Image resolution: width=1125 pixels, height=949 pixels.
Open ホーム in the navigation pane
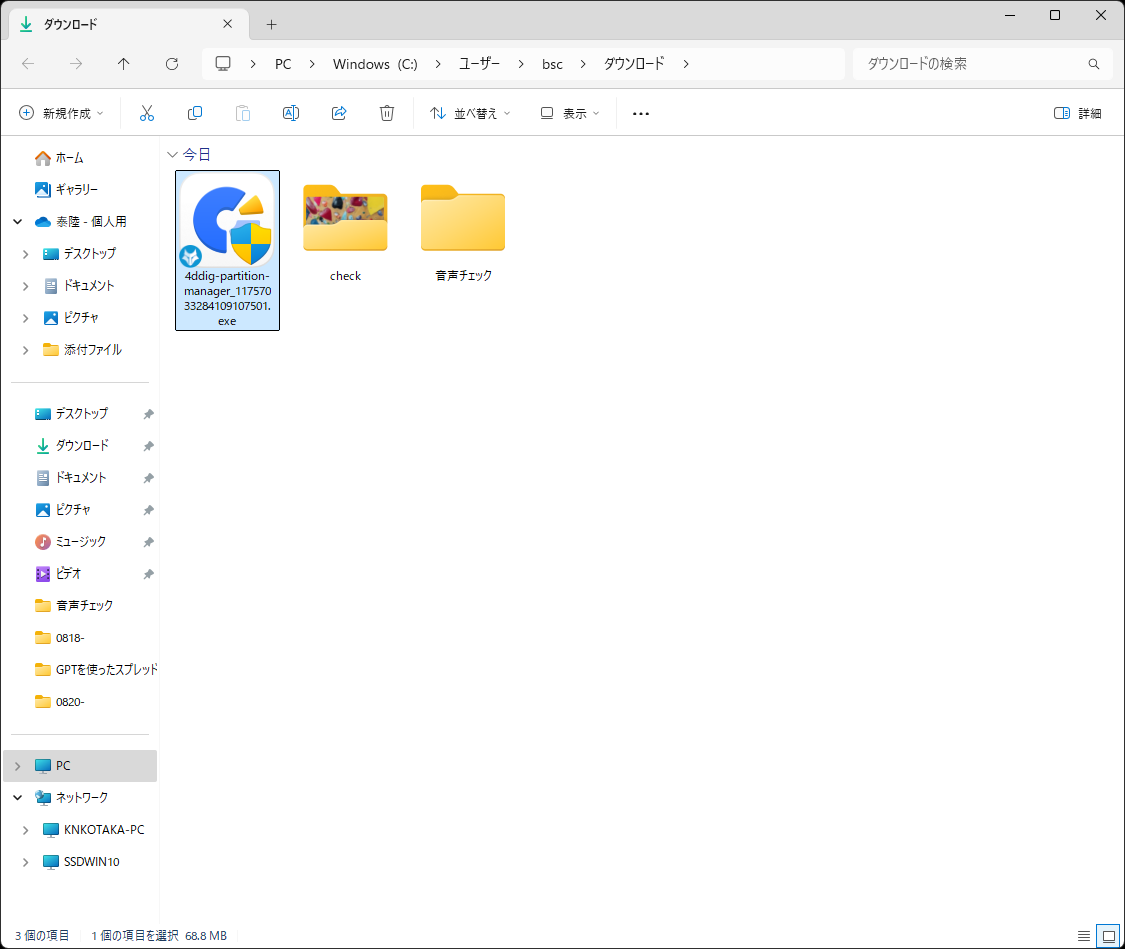coord(59,158)
